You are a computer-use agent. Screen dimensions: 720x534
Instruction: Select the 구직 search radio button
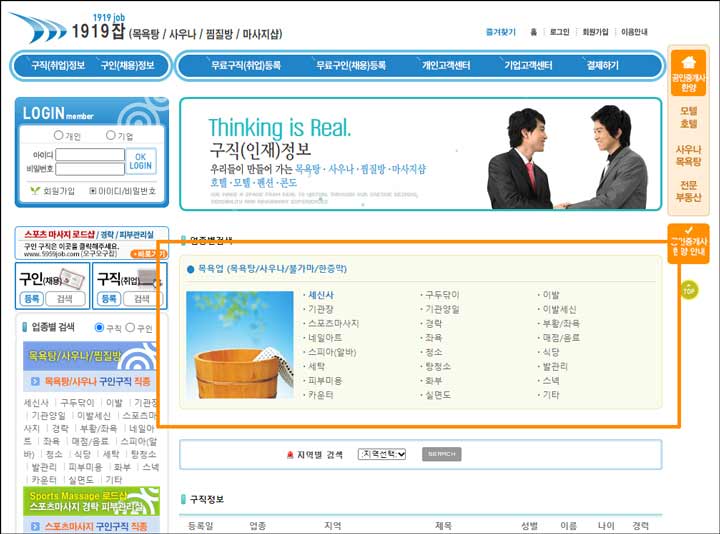(x=99, y=327)
